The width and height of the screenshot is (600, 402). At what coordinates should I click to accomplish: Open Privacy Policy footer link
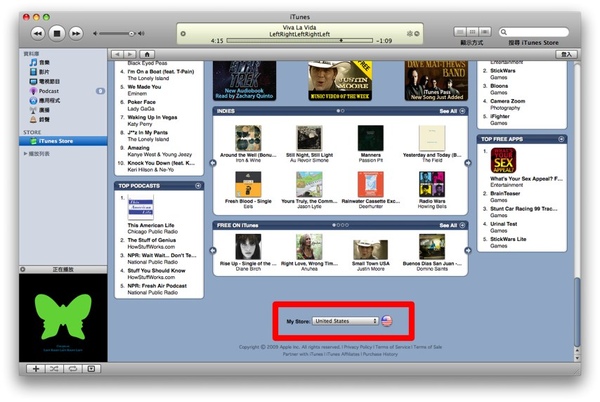358,347
